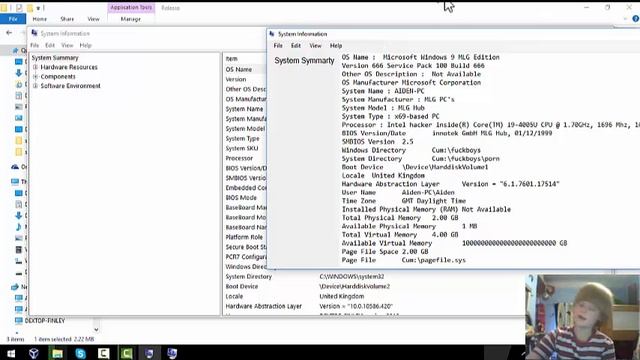Expand Hardware Resources node
The image size is (640, 360).
tap(36, 67)
